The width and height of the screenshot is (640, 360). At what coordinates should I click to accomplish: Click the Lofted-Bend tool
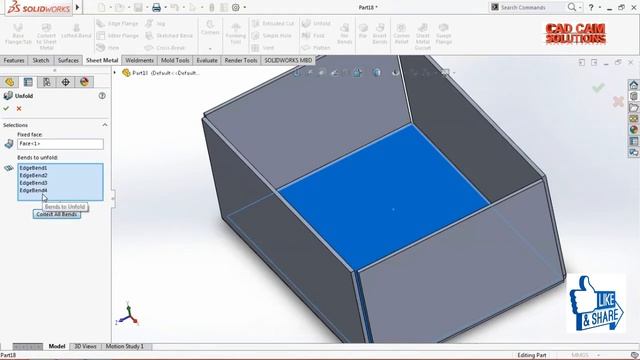76,31
